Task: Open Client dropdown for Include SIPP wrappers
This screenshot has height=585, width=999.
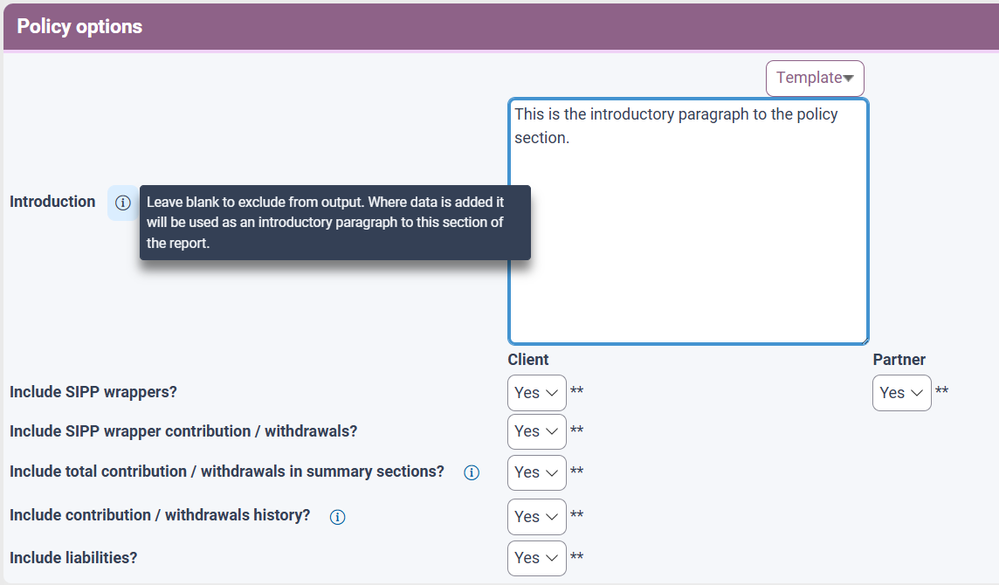Action: (x=536, y=393)
